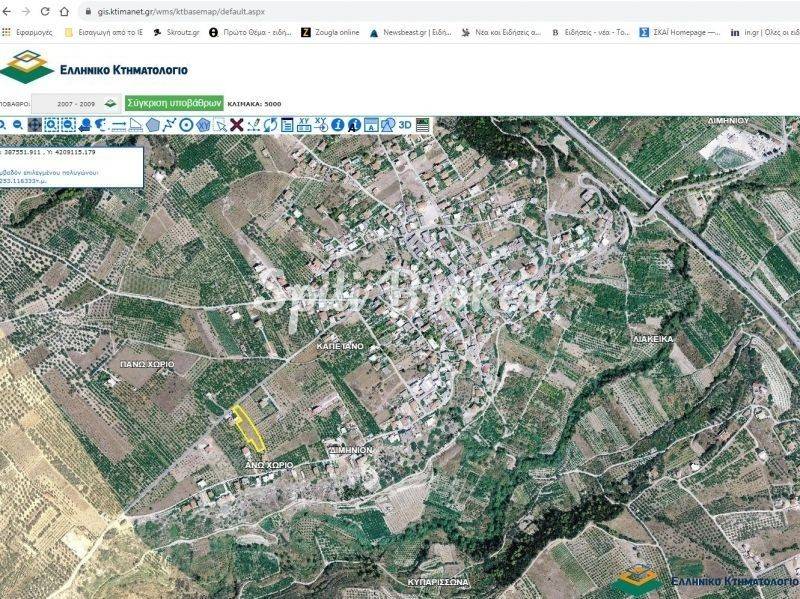Viewport: 800px width, 599px height.
Task: Open the 3D view tool
Action: pos(405,125)
